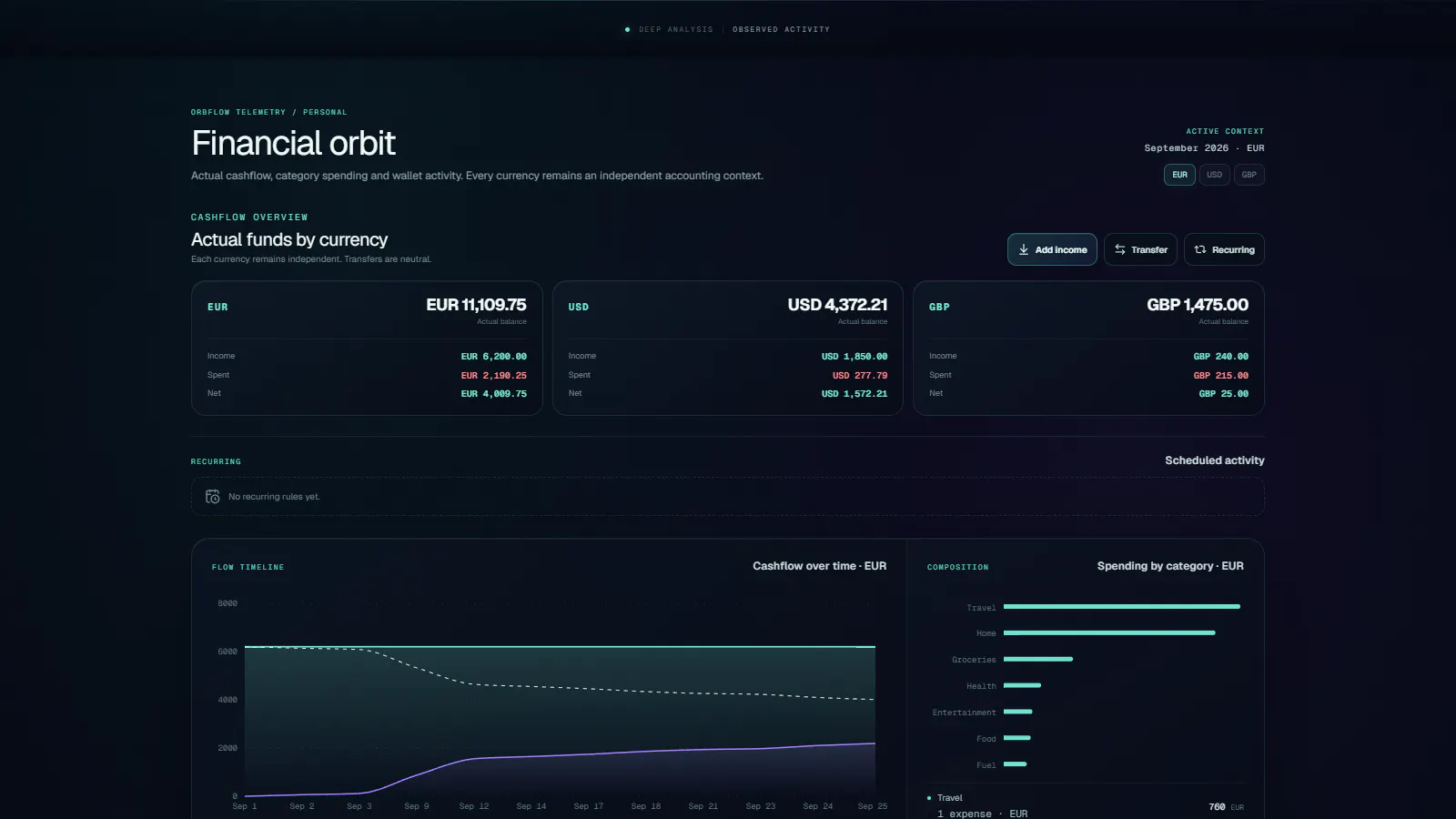Click the loop icon on Recurring
This screenshot has height=819, width=1456.
[x=1200, y=249]
